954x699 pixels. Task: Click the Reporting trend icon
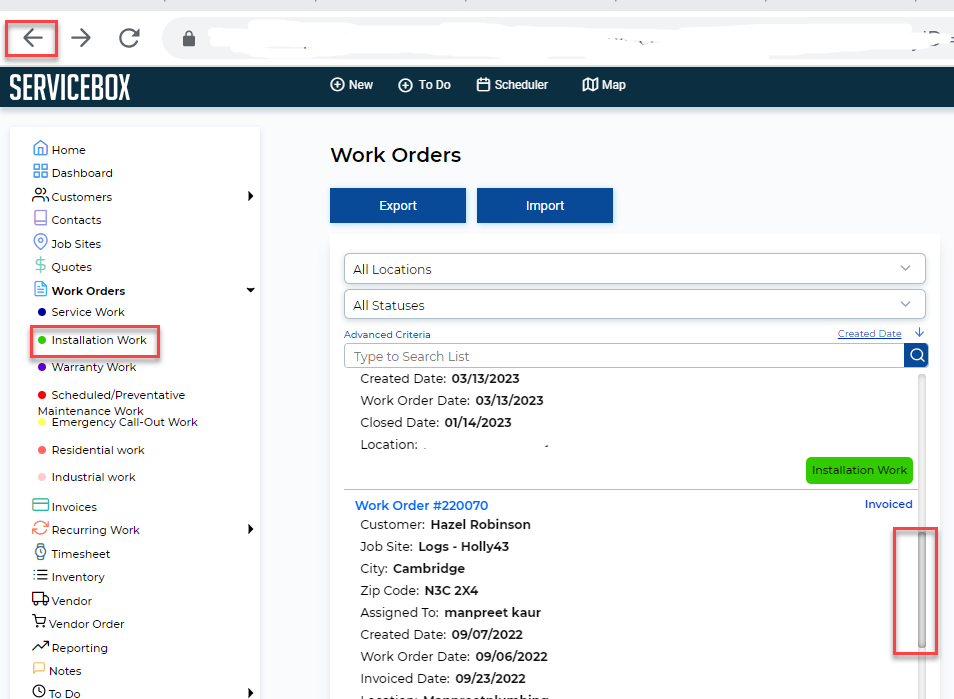(x=40, y=645)
